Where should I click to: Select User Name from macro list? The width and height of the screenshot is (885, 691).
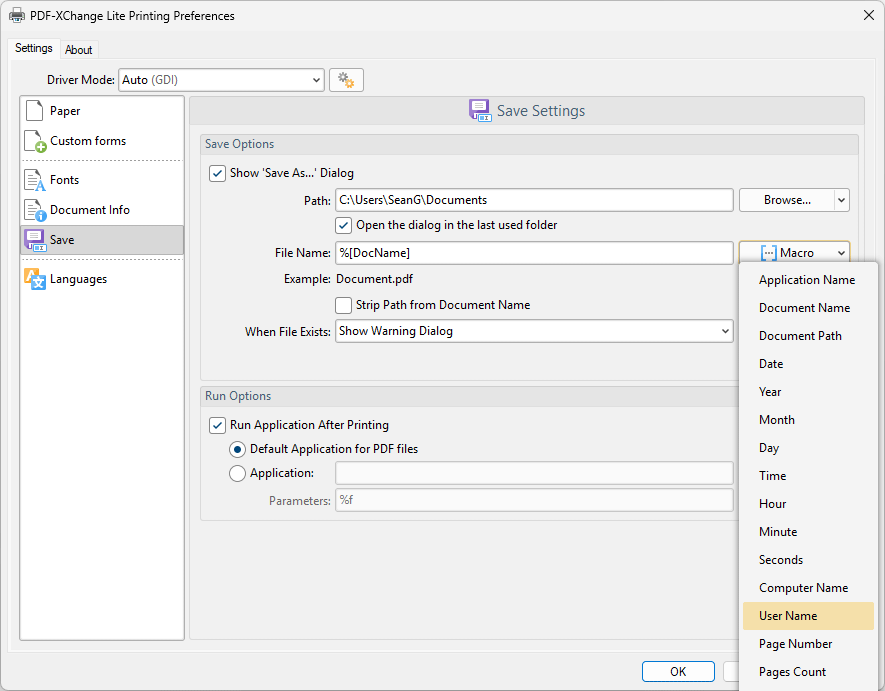coord(808,616)
